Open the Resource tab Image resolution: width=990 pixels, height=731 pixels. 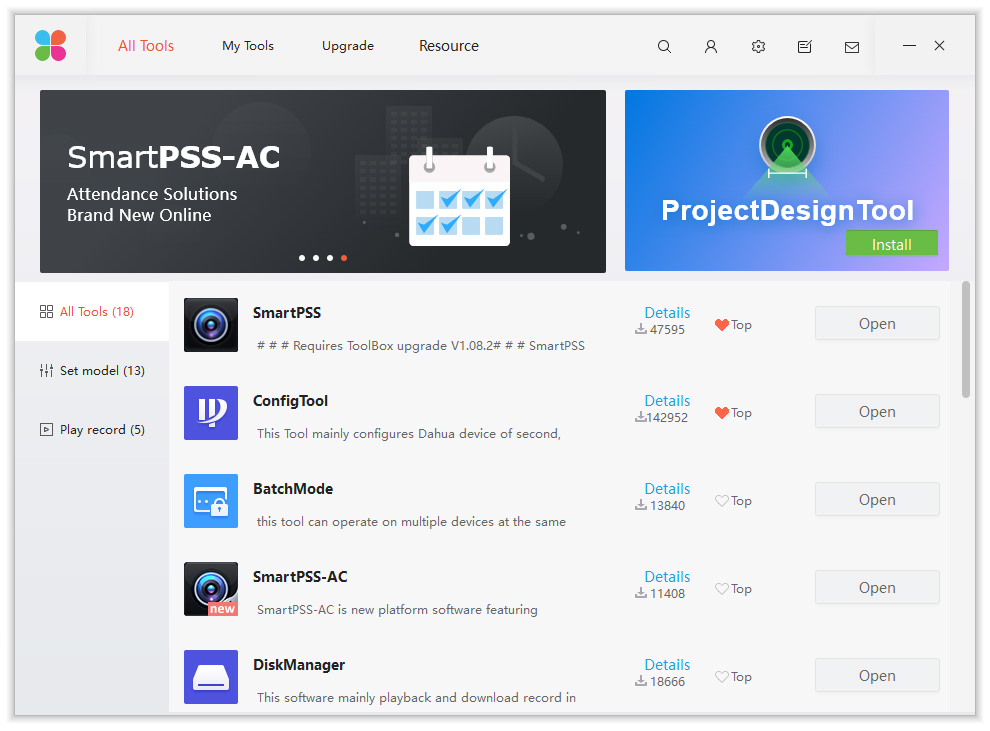[x=449, y=45]
